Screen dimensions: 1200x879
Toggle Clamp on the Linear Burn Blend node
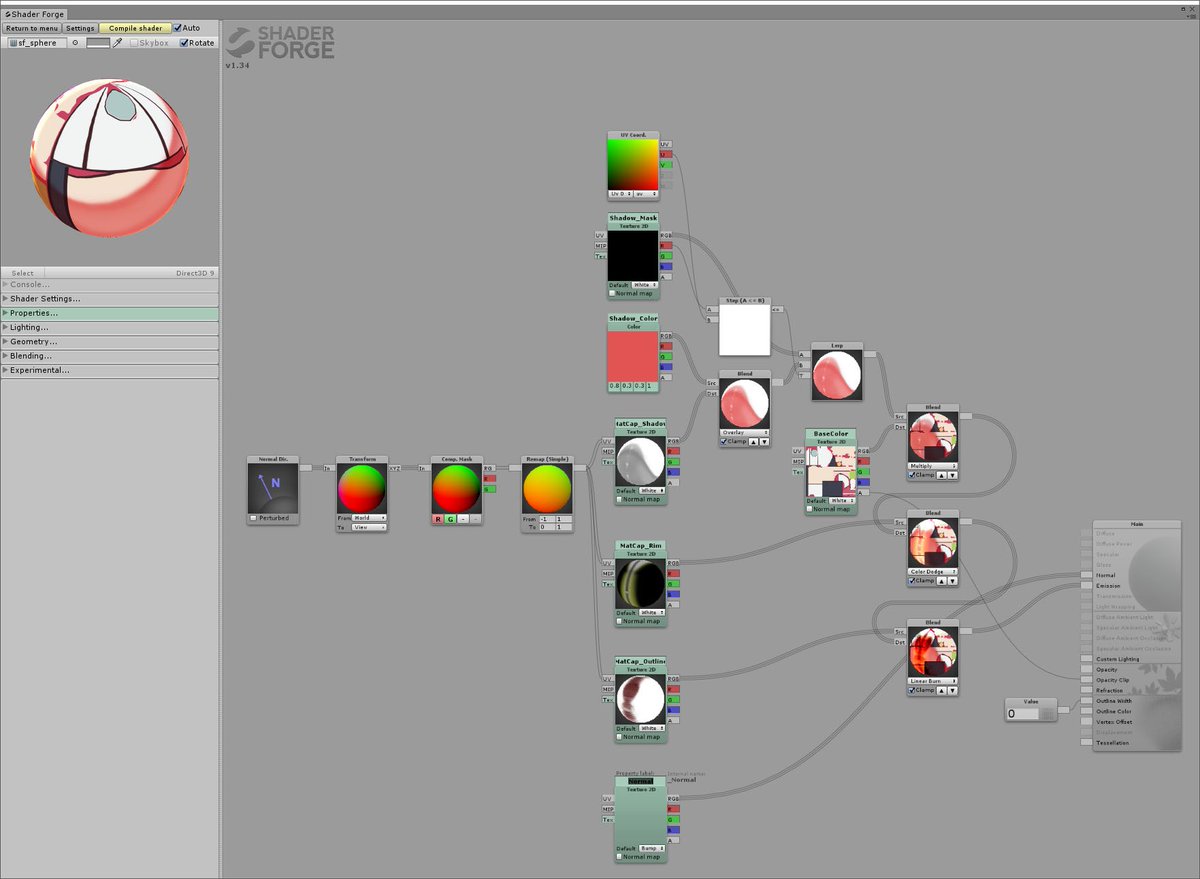[x=912, y=690]
